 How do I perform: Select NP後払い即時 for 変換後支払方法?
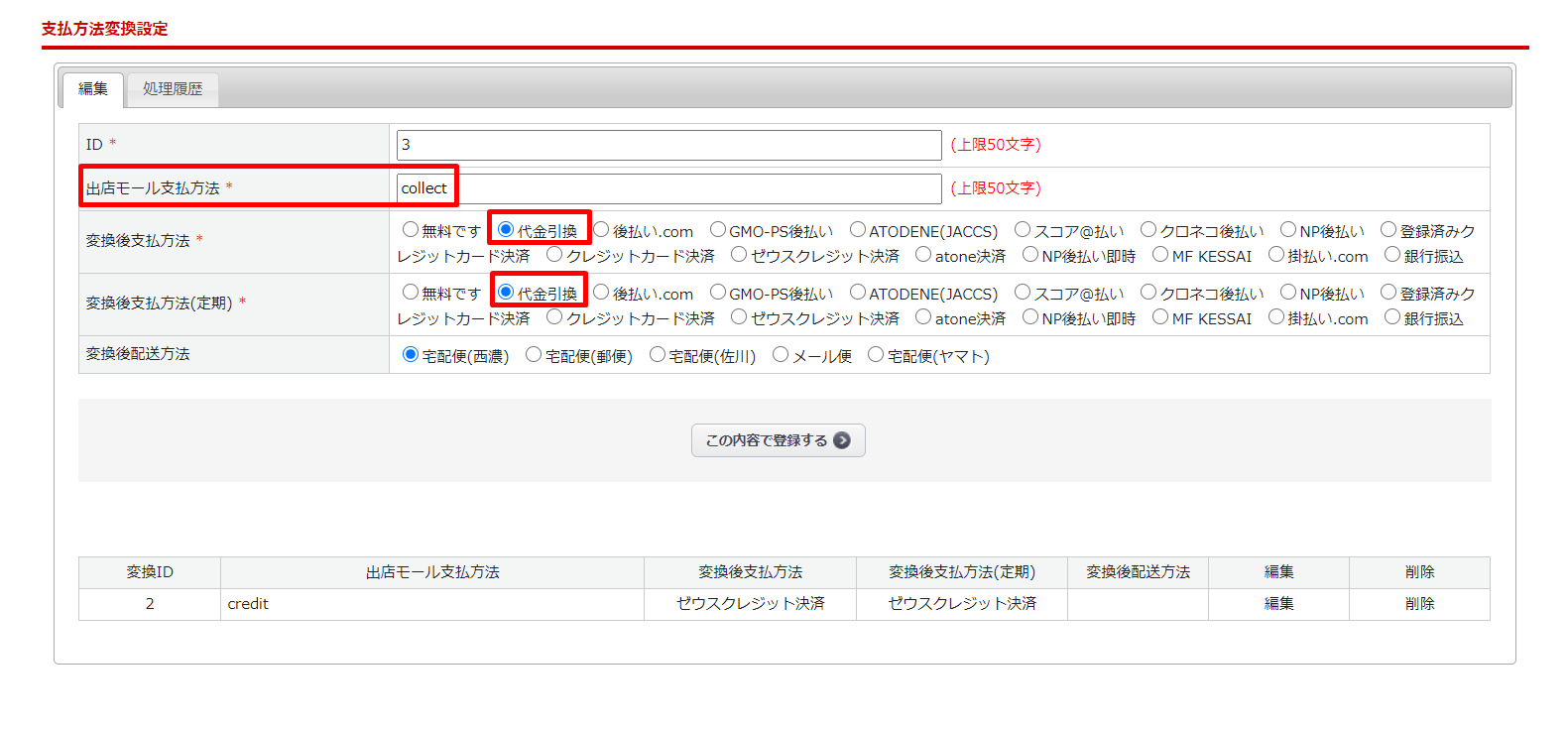coord(1030,255)
